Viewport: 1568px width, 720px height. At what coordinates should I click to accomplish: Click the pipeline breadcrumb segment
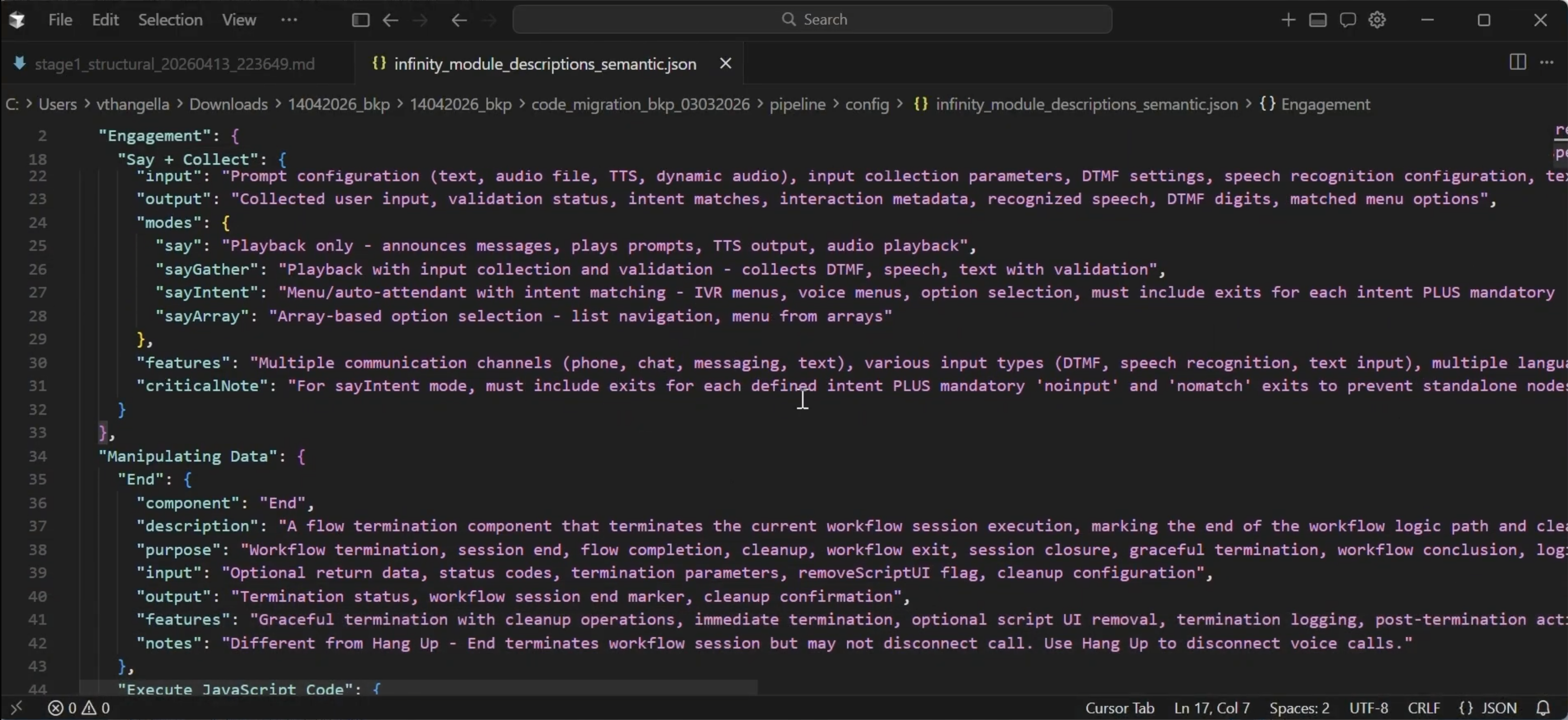(797, 104)
